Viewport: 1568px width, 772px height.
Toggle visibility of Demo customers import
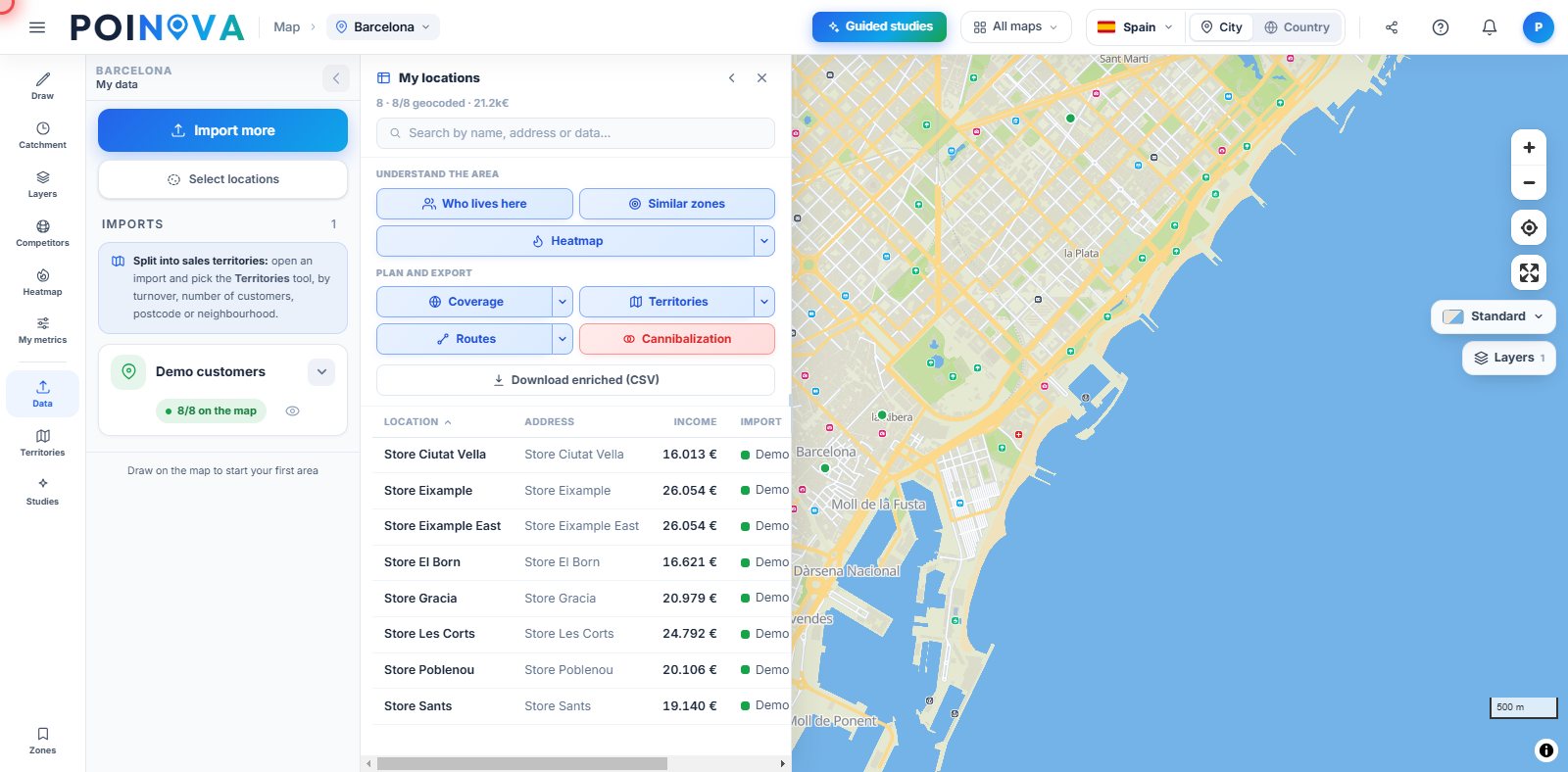[292, 411]
